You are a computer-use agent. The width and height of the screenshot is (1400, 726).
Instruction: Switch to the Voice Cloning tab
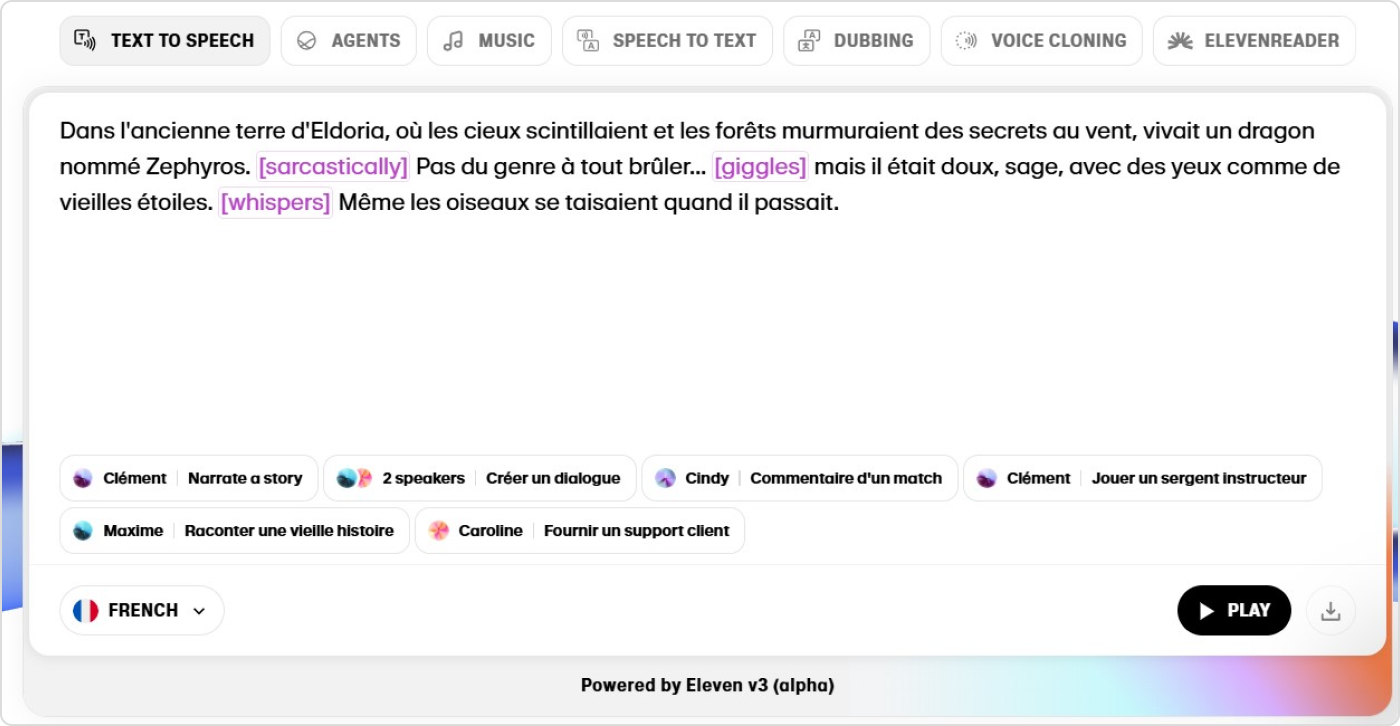[x=1041, y=41]
